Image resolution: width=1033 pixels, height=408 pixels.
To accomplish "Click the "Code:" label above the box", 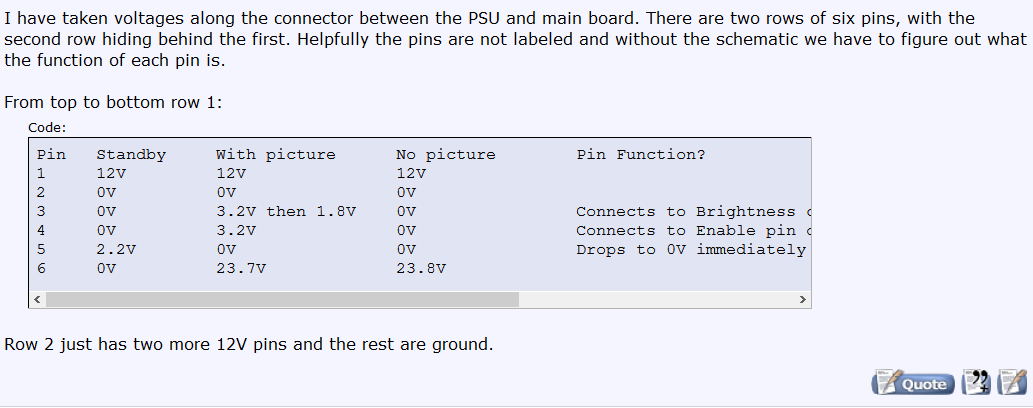I will point(48,127).
